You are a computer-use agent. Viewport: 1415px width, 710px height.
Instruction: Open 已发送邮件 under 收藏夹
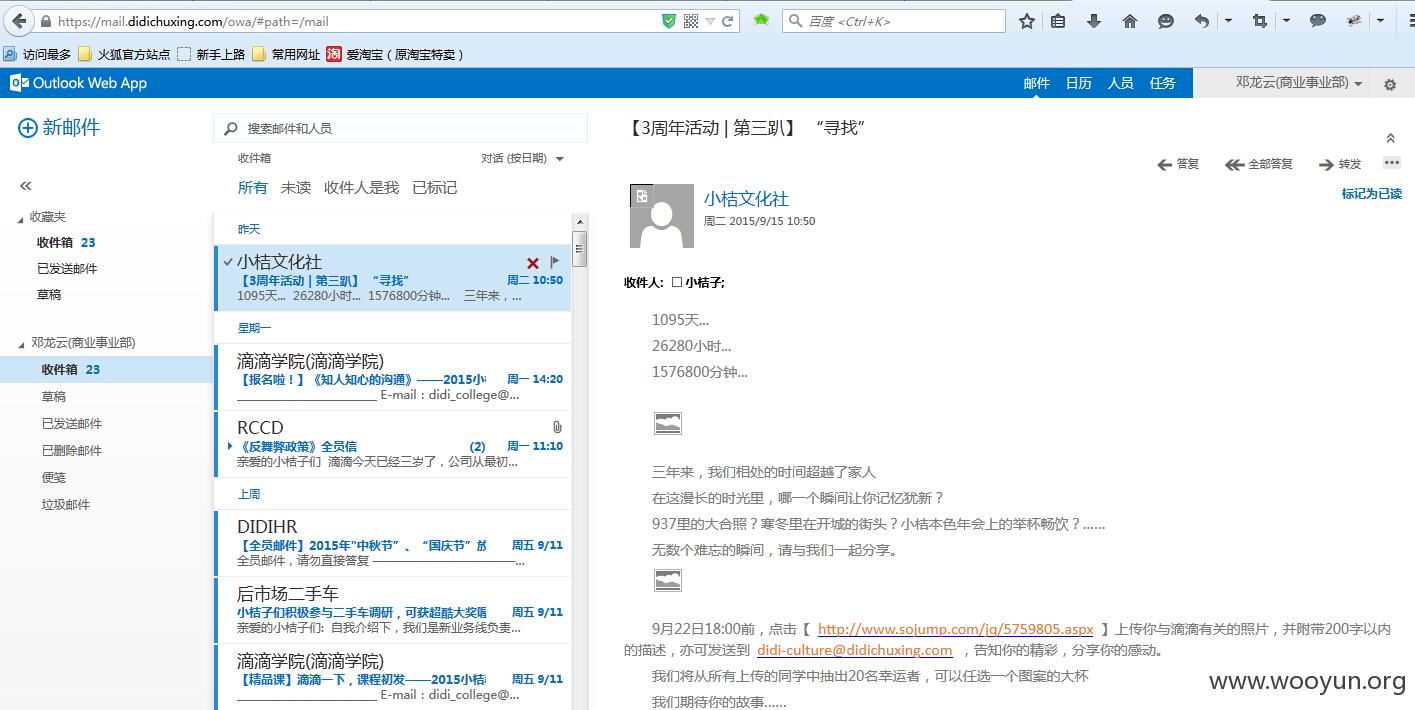tap(67, 269)
